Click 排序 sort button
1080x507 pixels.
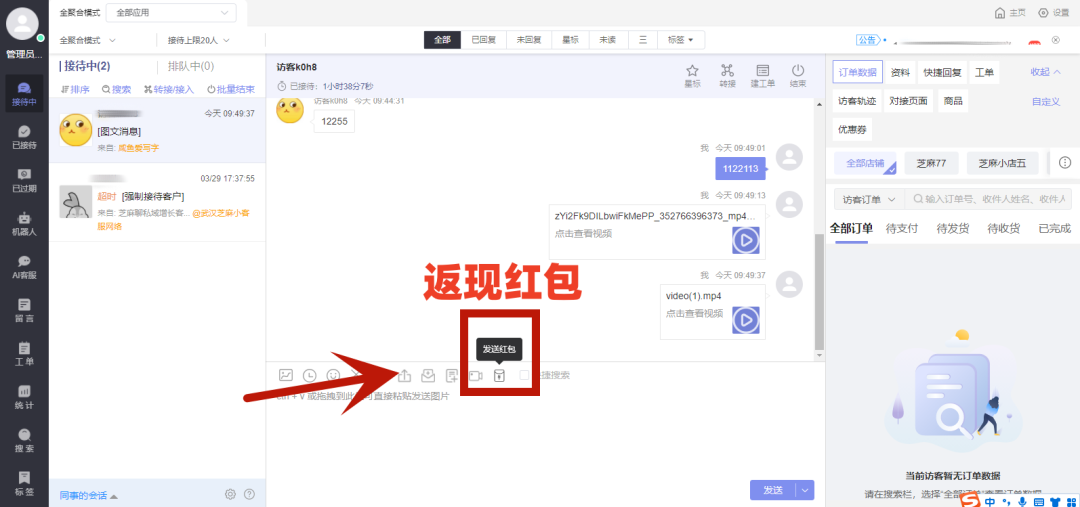pyautogui.click(x=75, y=90)
